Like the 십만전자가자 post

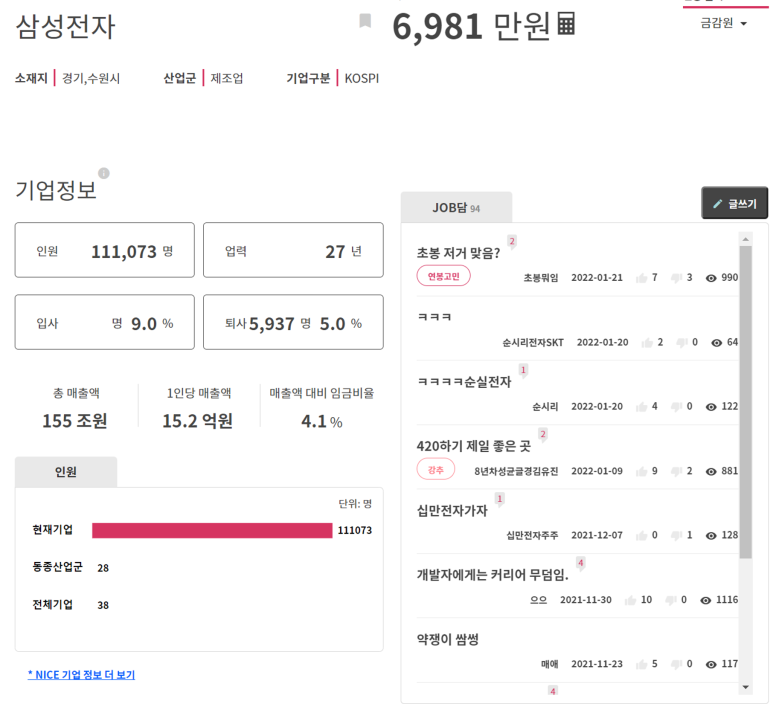(x=641, y=535)
